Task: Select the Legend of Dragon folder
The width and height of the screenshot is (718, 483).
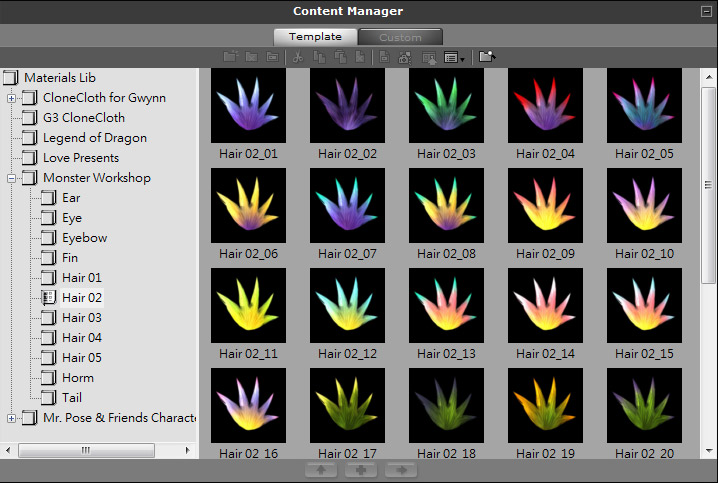Action: click(94, 138)
